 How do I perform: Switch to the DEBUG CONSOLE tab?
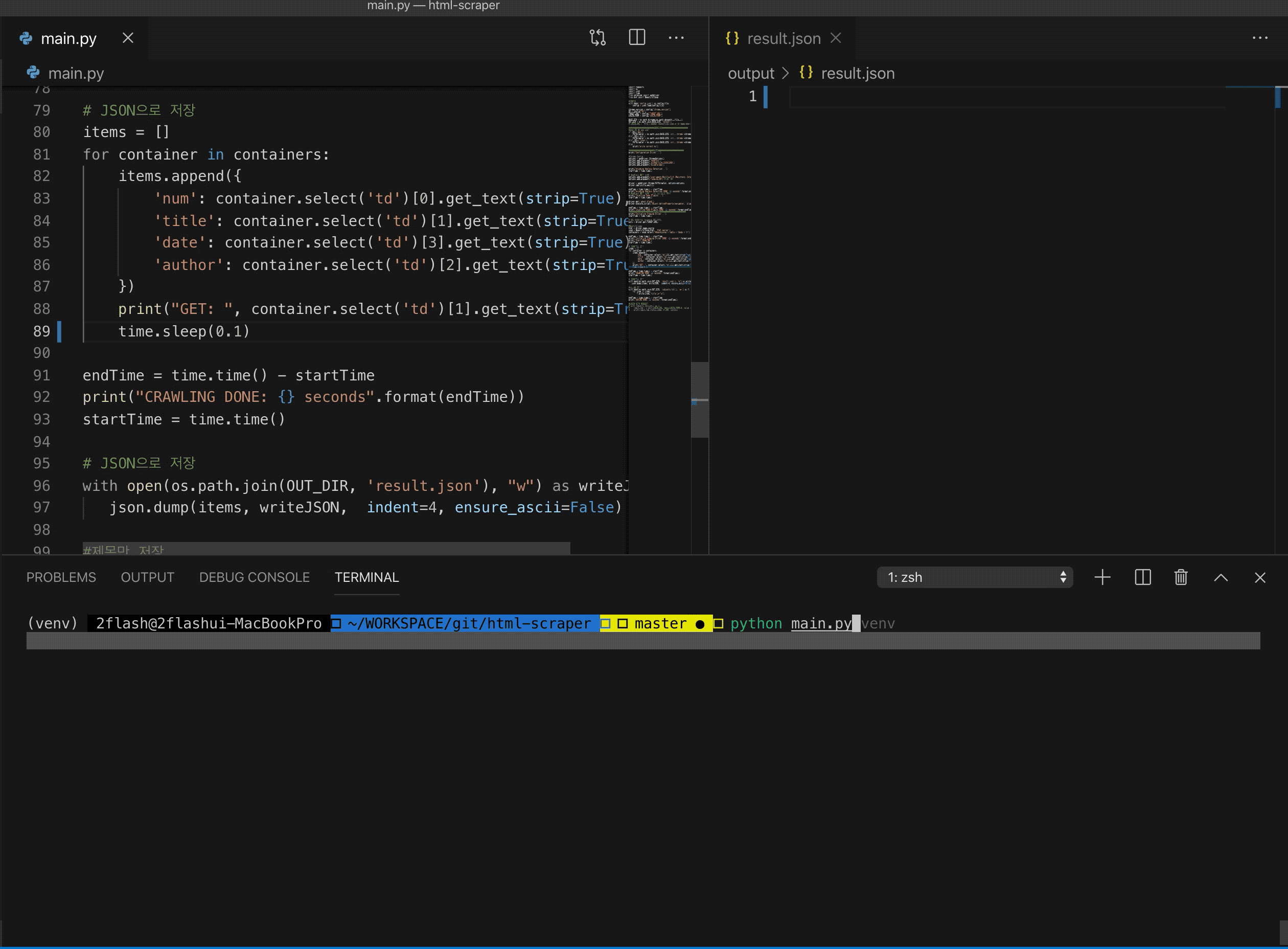255,577
